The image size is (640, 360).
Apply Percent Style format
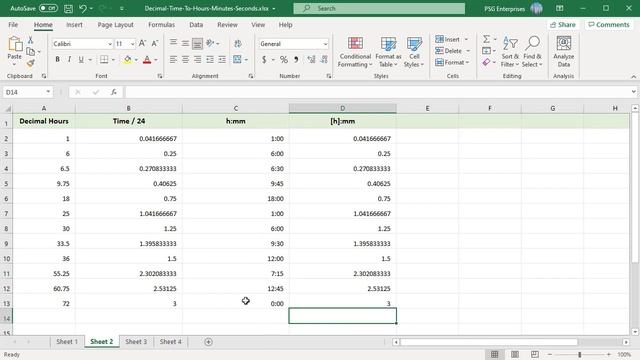coord(284,60)
